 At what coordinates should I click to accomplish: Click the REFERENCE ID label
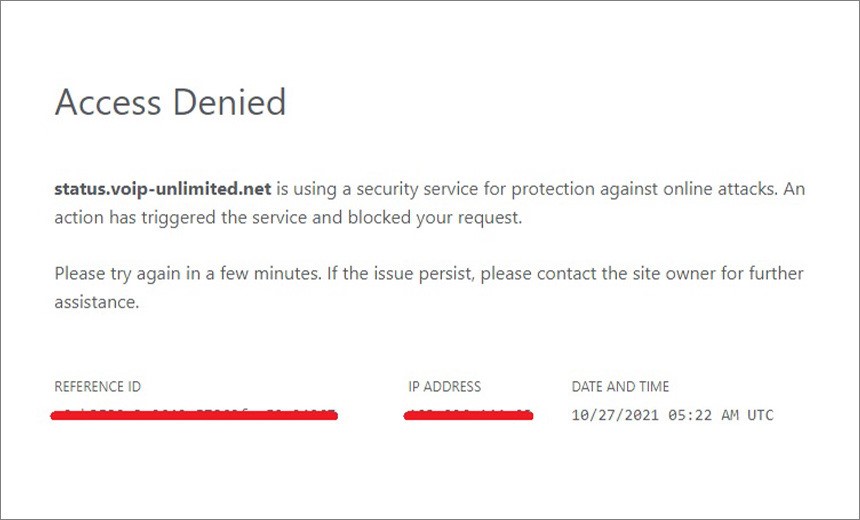pos(98,387)
